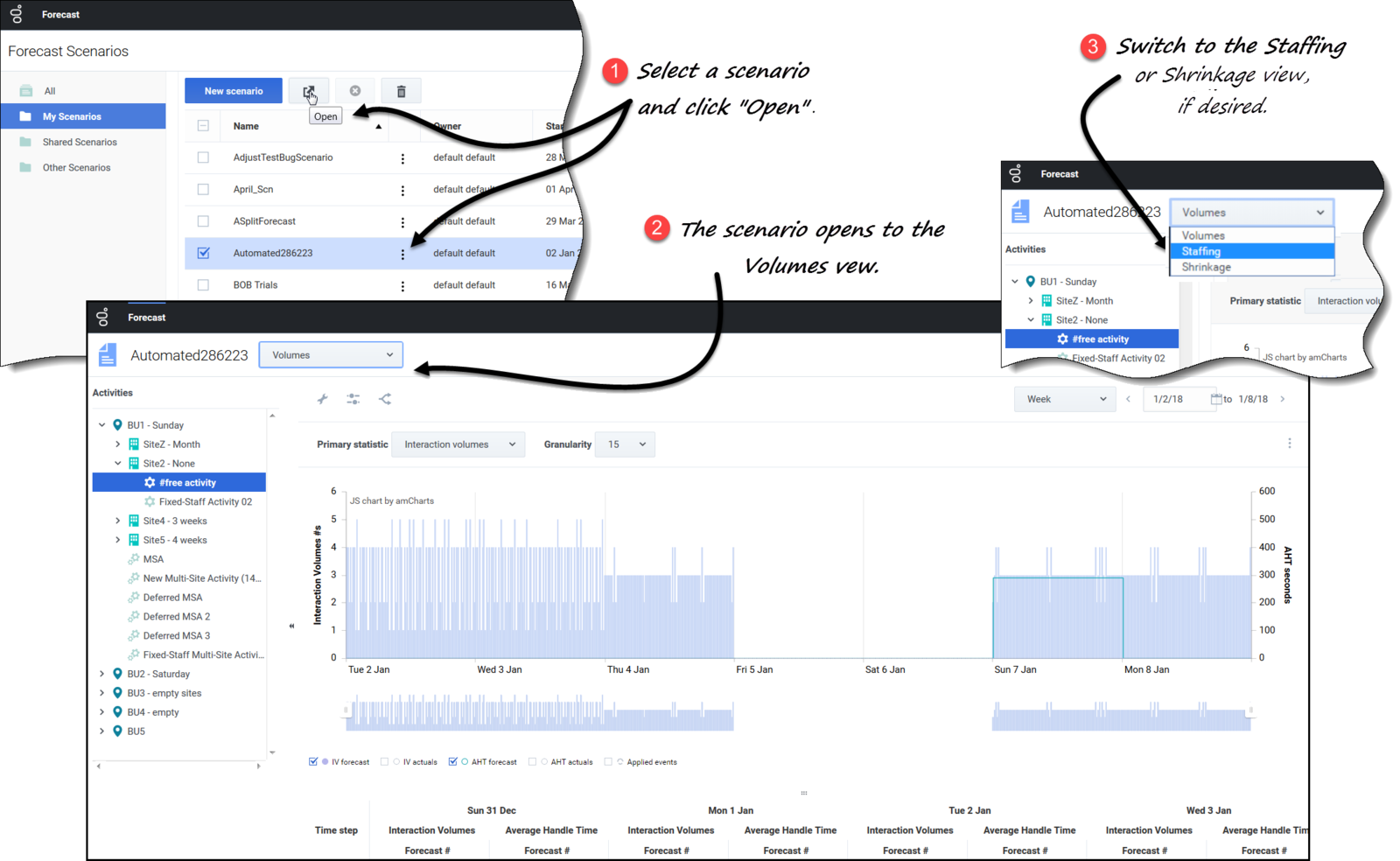Image resolution: width=1400 pixels, height=861 pixels.
Task: Click the share/split icon above chart
Action: pos(385,399)
